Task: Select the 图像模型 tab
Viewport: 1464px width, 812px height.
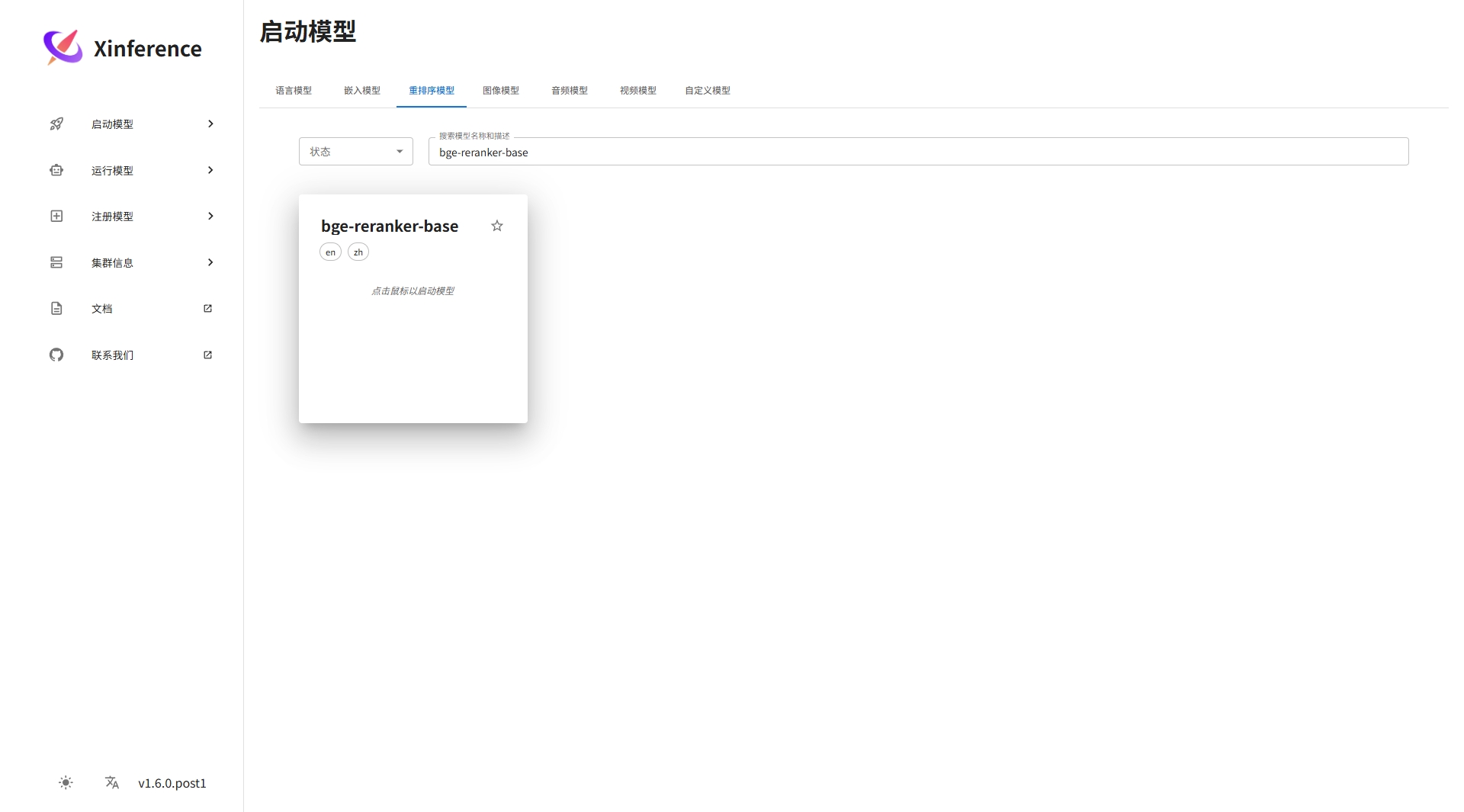Action: point(501,90)
